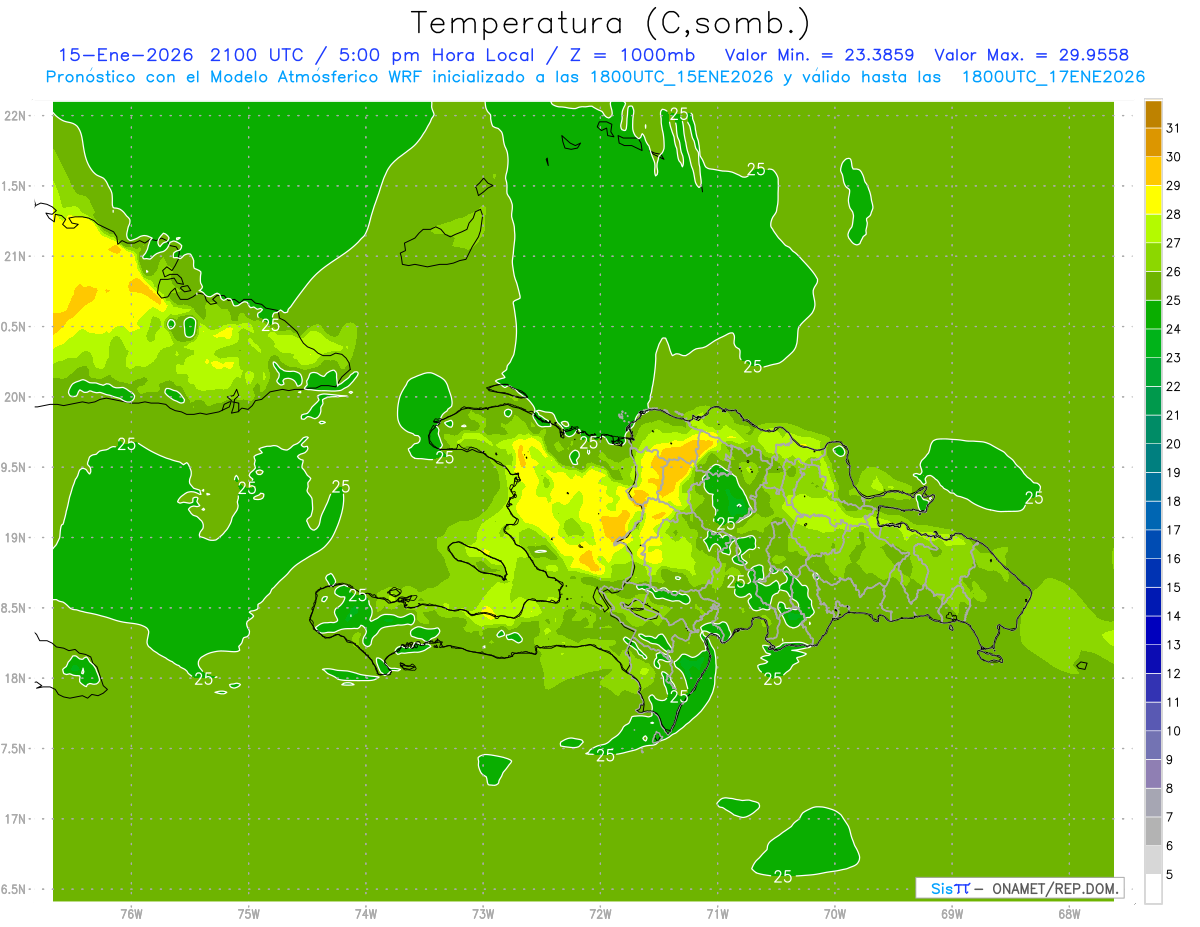This screenshot has height=927, width=1200.
Task: Click the number 28 on the color scale
Action: click(1173, 214)
